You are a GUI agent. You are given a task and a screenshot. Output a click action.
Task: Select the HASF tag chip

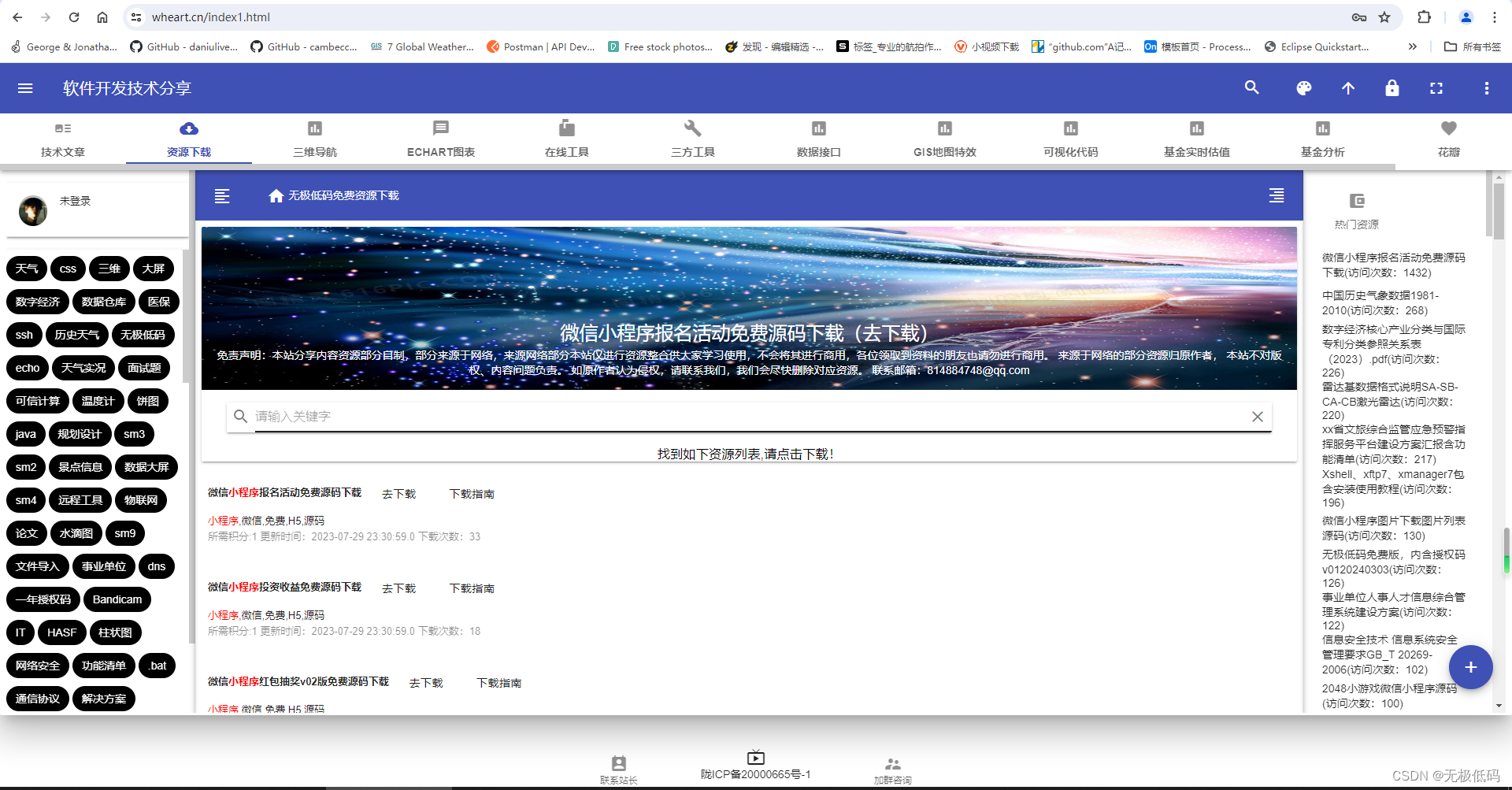tap(62, 632)
